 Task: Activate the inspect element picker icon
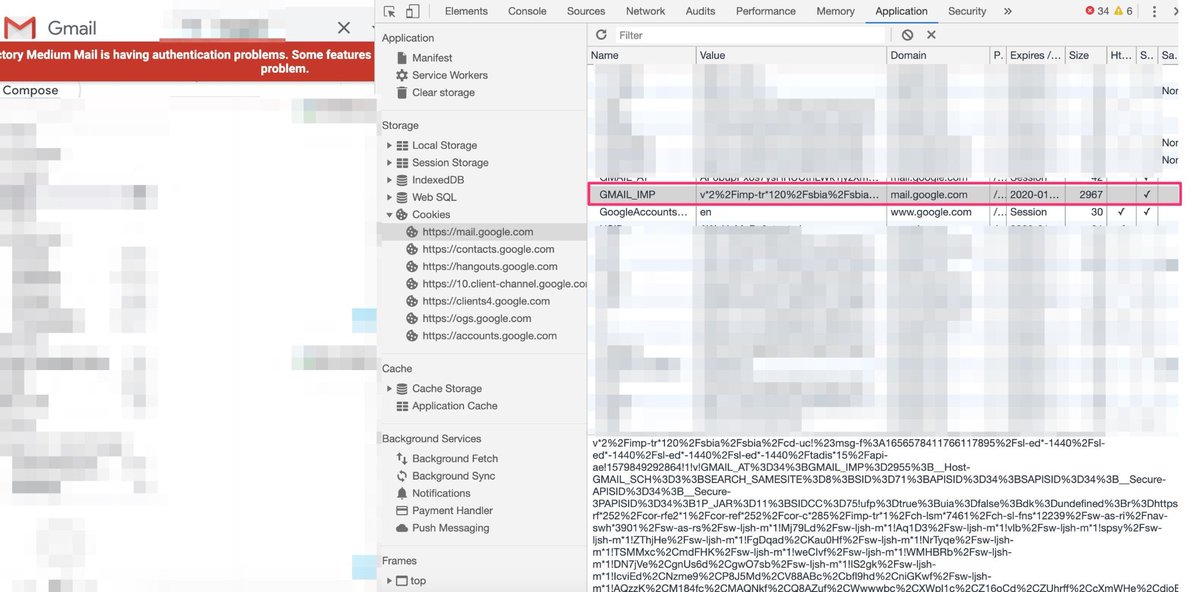tap(390, 11)
